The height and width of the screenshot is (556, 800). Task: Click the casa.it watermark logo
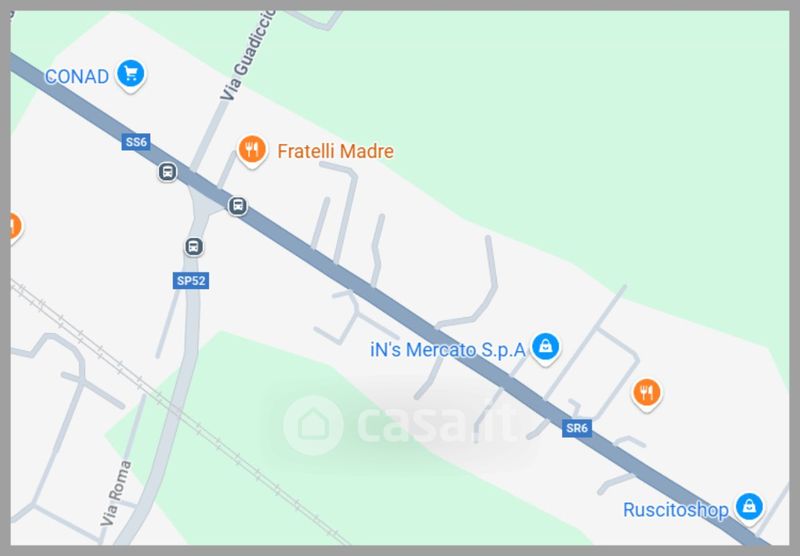[399, 425]
